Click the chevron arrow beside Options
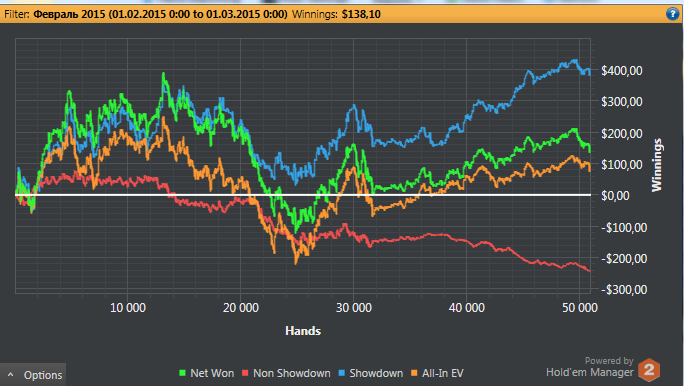 [x=10, y=375]
